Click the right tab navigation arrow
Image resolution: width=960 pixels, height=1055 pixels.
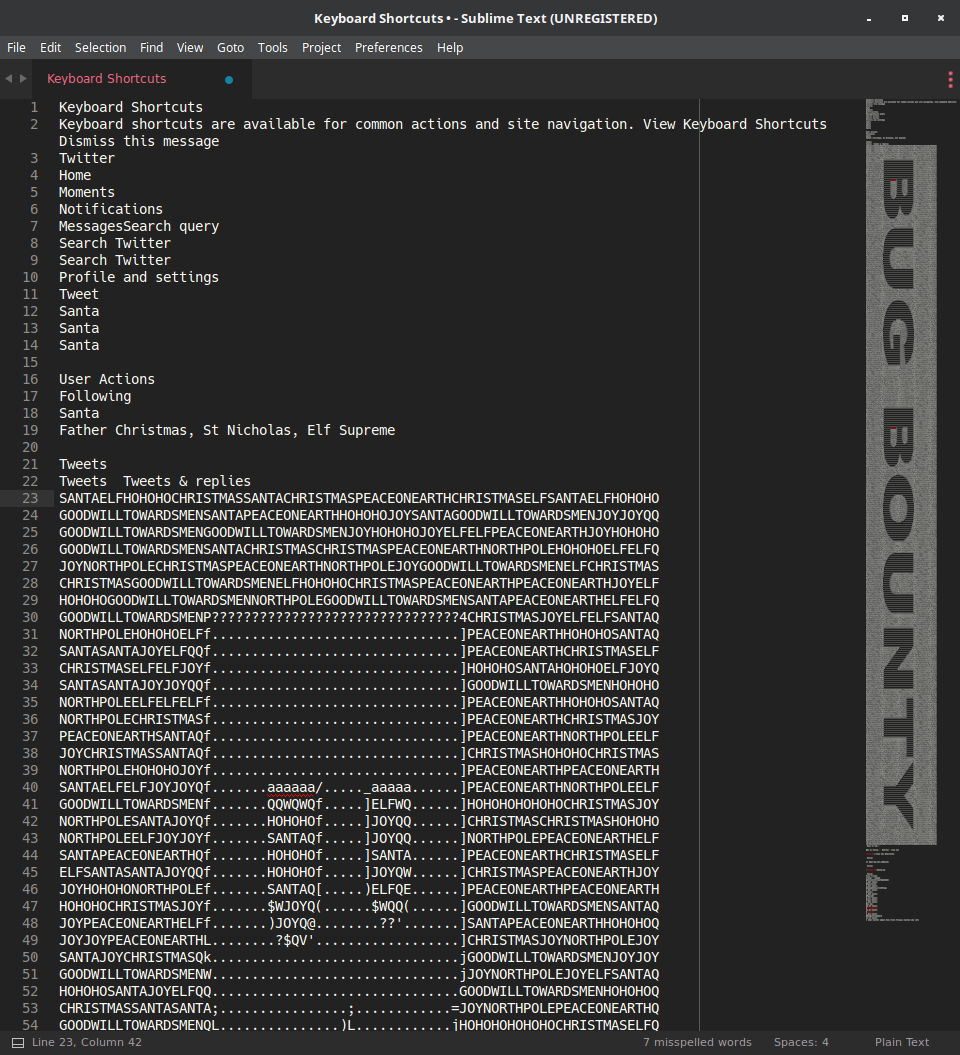(x=22, y=79)
